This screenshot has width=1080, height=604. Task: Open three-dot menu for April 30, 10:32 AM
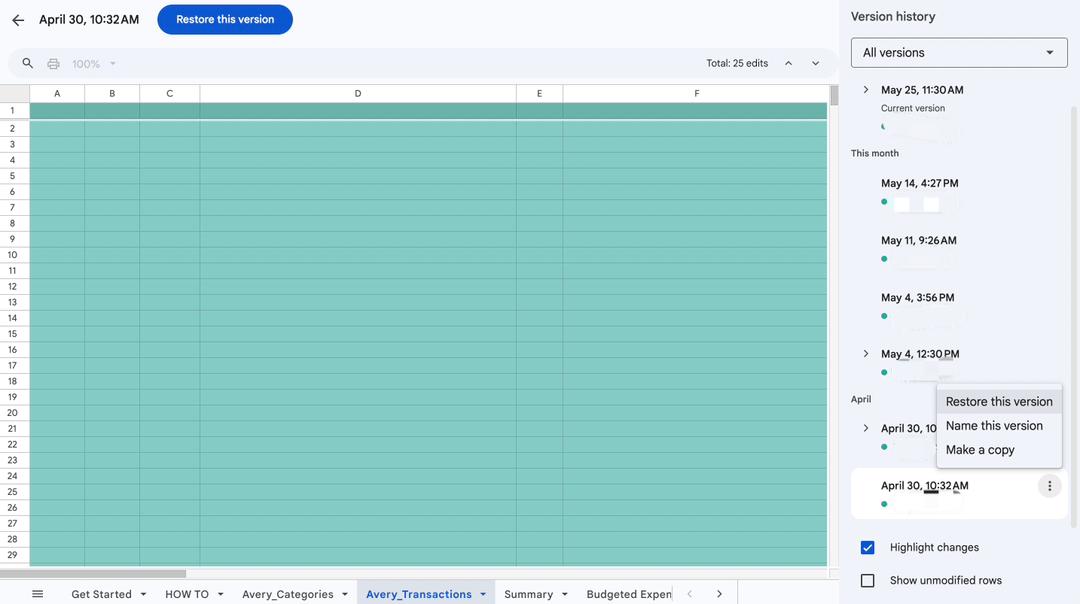click(1050, 486)
